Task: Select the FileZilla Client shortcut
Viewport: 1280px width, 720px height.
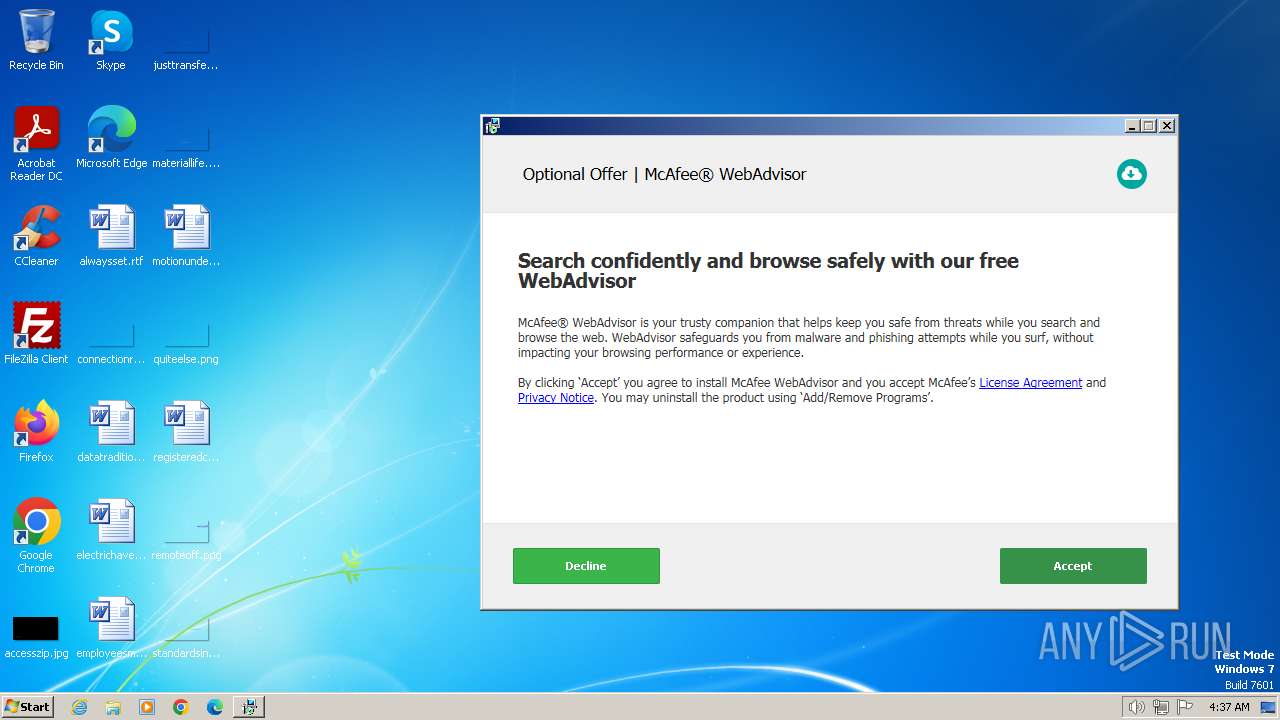Action: (x=36, y=334)
